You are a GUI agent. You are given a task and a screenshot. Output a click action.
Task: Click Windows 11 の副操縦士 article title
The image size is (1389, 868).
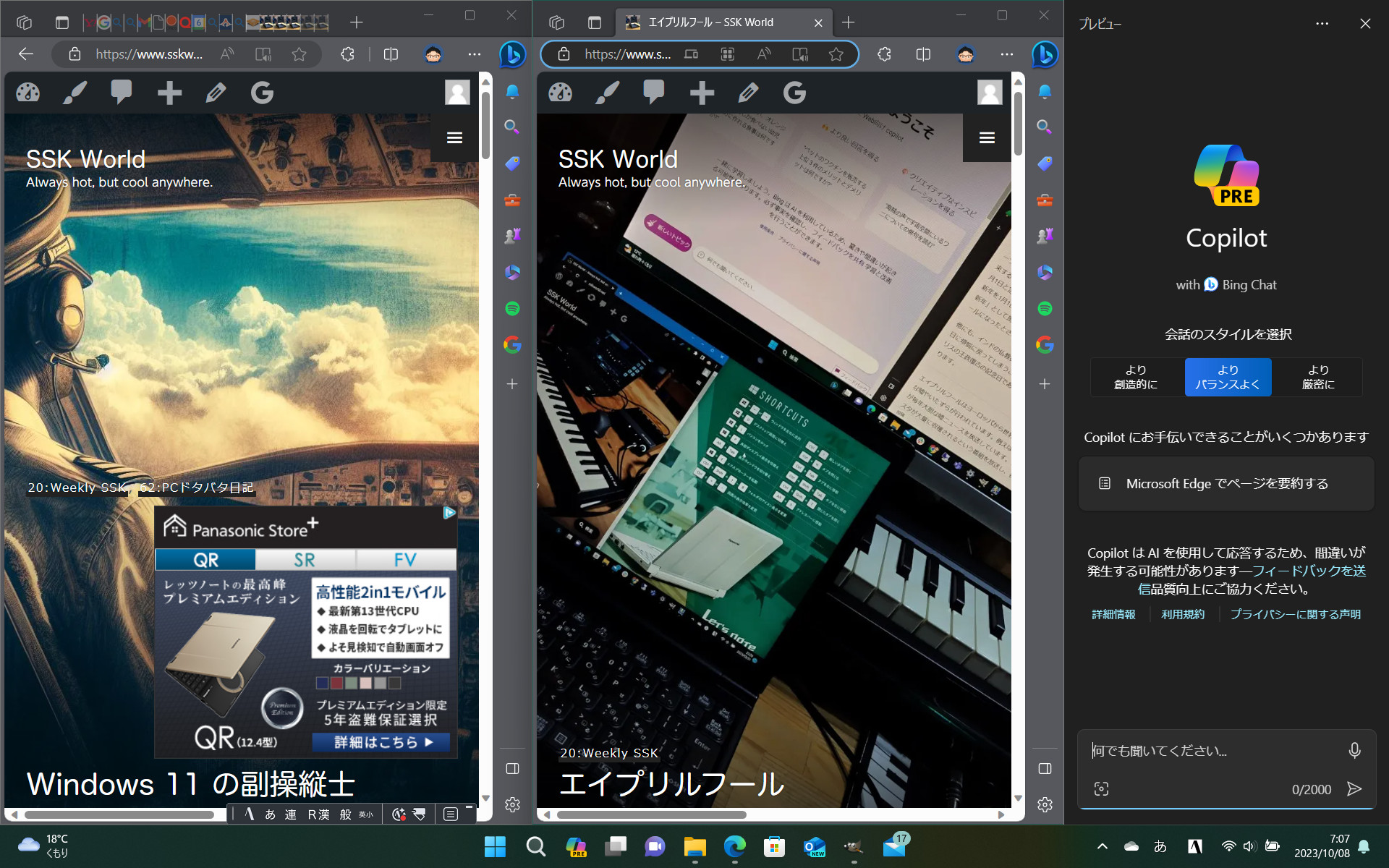point(191,784)
